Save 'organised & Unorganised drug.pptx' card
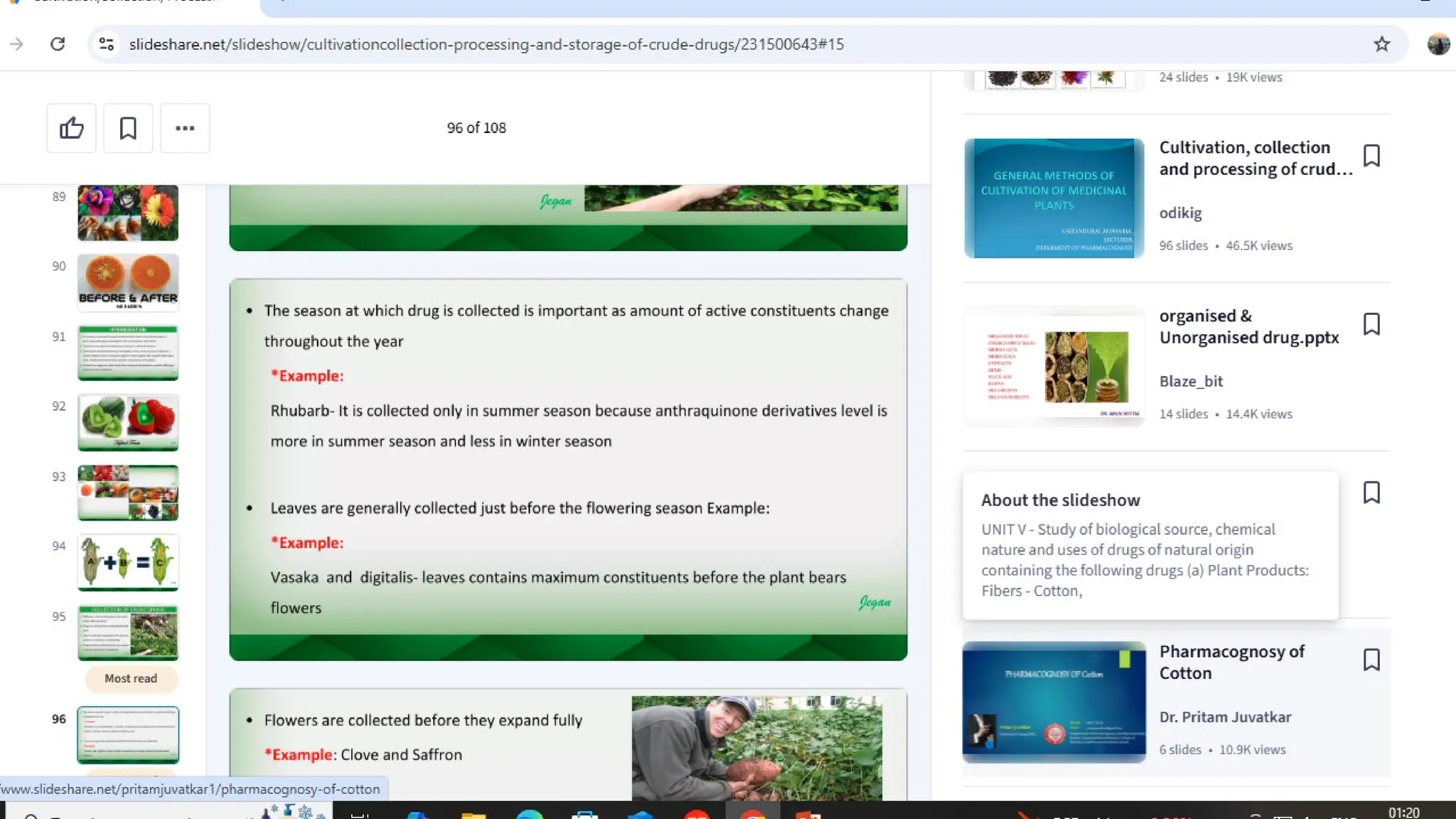The image size is (1456, 819). click(x=1371, y=324)
